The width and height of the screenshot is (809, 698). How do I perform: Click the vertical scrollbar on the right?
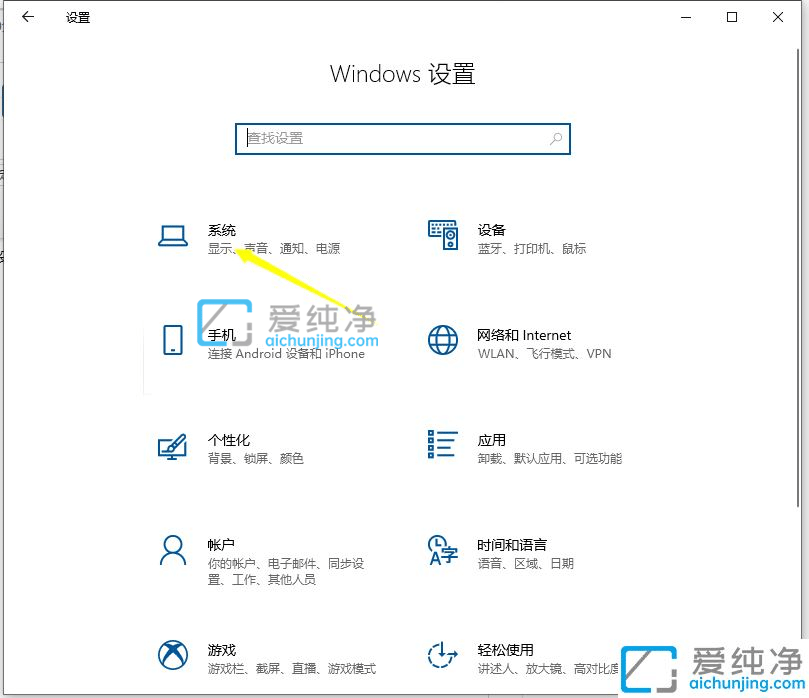[x=798, y=279]
